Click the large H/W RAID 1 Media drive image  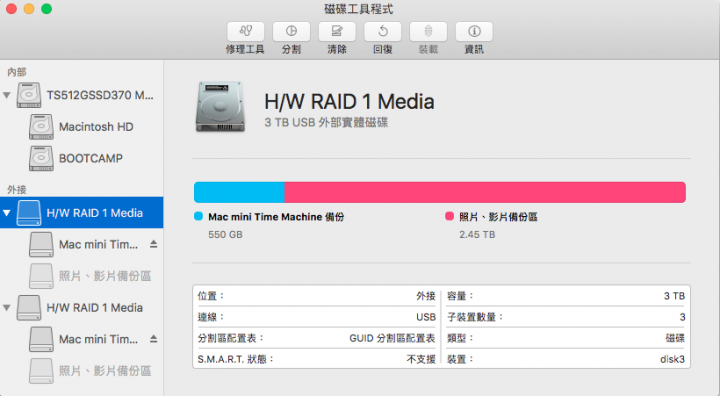pyautogui.click(x=220, y=107)
